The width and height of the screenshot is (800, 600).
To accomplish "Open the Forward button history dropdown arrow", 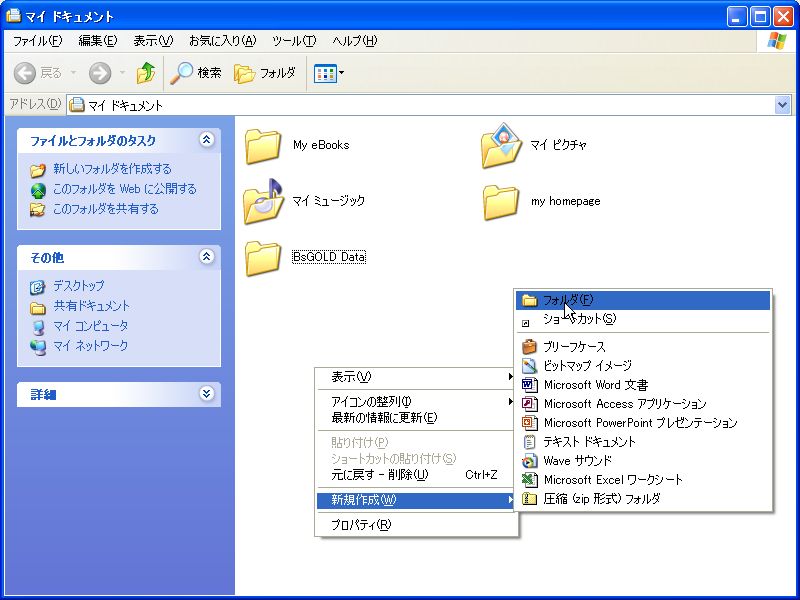I will pos(122,73).
